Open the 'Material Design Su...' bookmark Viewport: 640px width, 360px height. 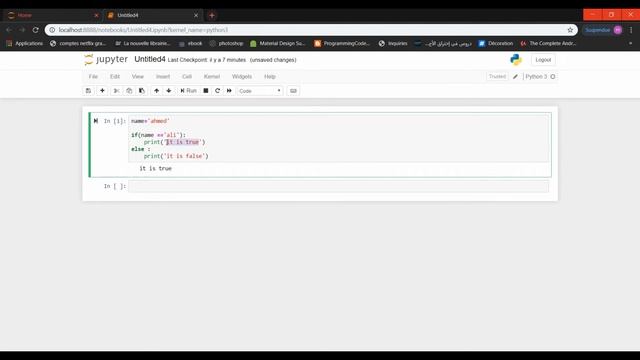(278, 43)
